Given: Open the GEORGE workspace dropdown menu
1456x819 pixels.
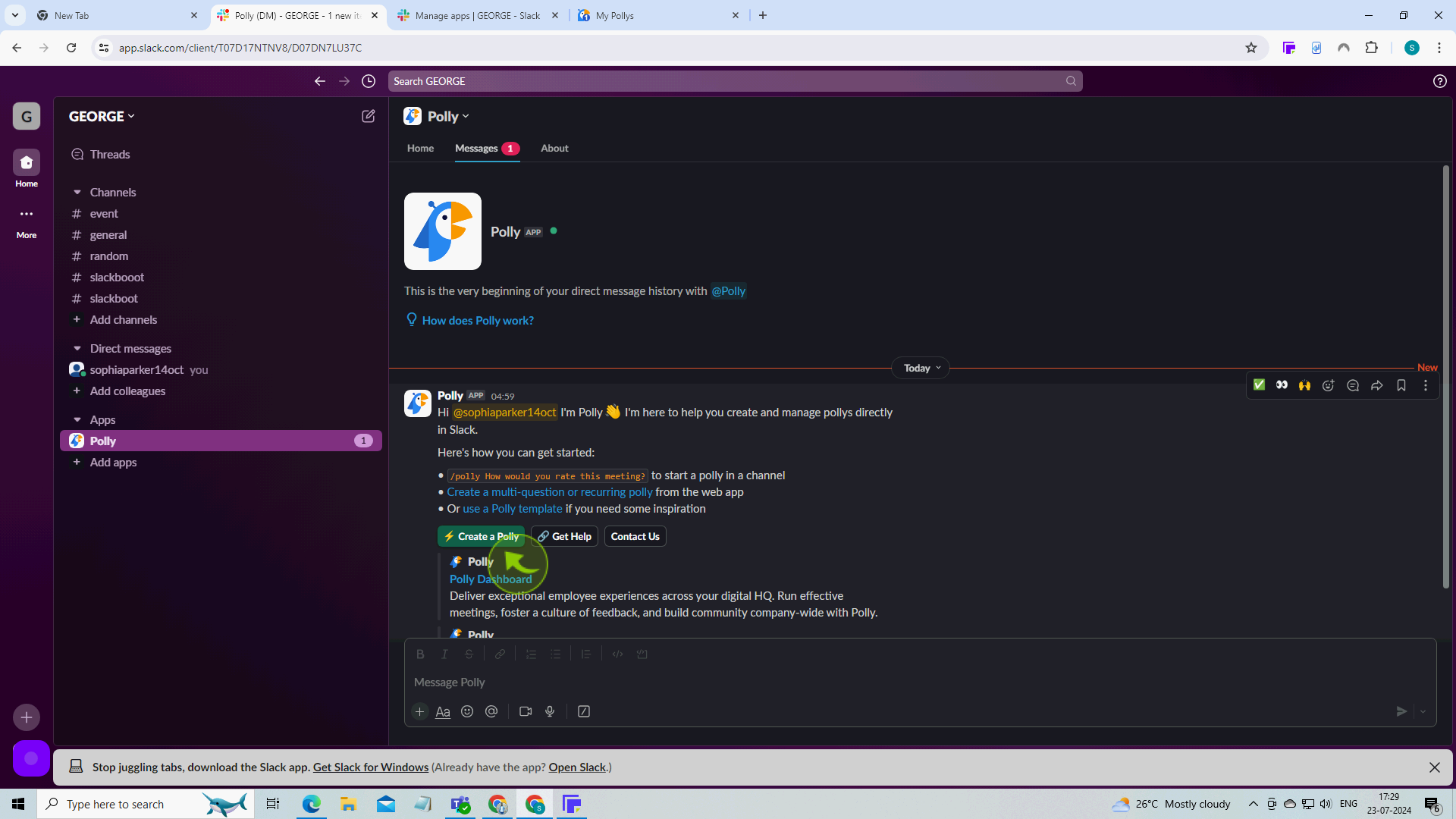Looking at the screenshot, I should click(x=102, y=116).
